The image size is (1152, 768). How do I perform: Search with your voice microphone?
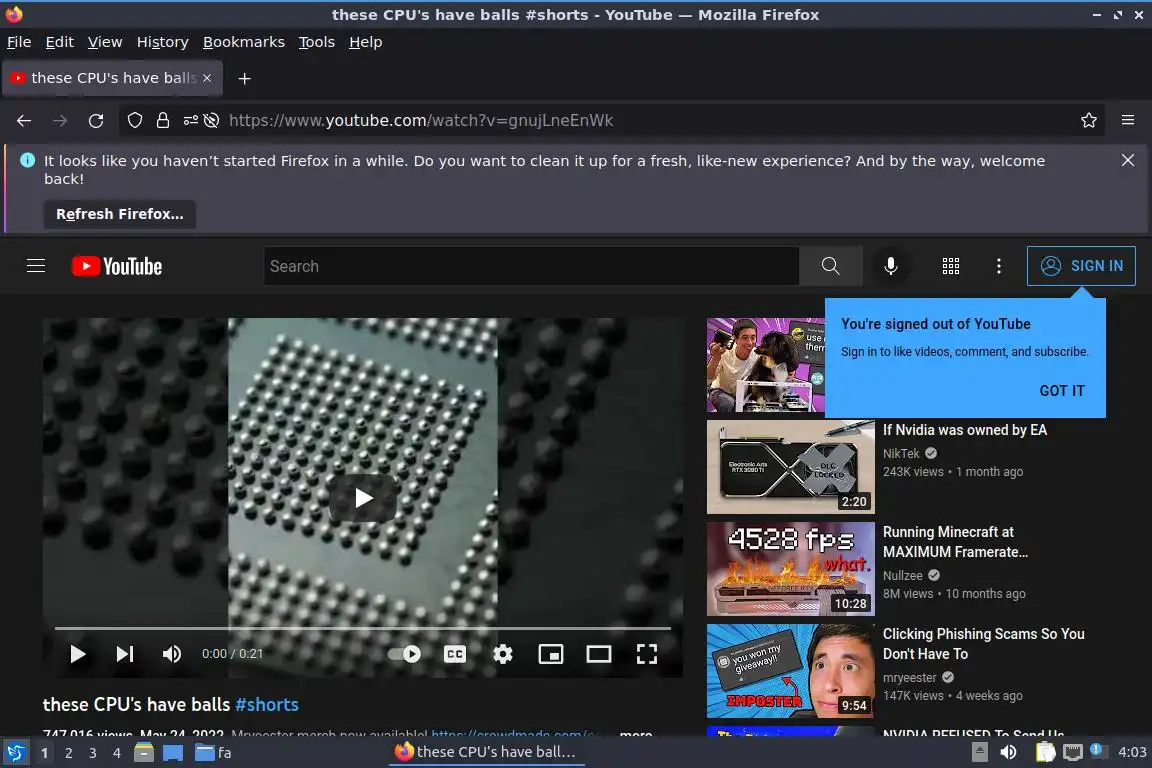coord(890,266)
